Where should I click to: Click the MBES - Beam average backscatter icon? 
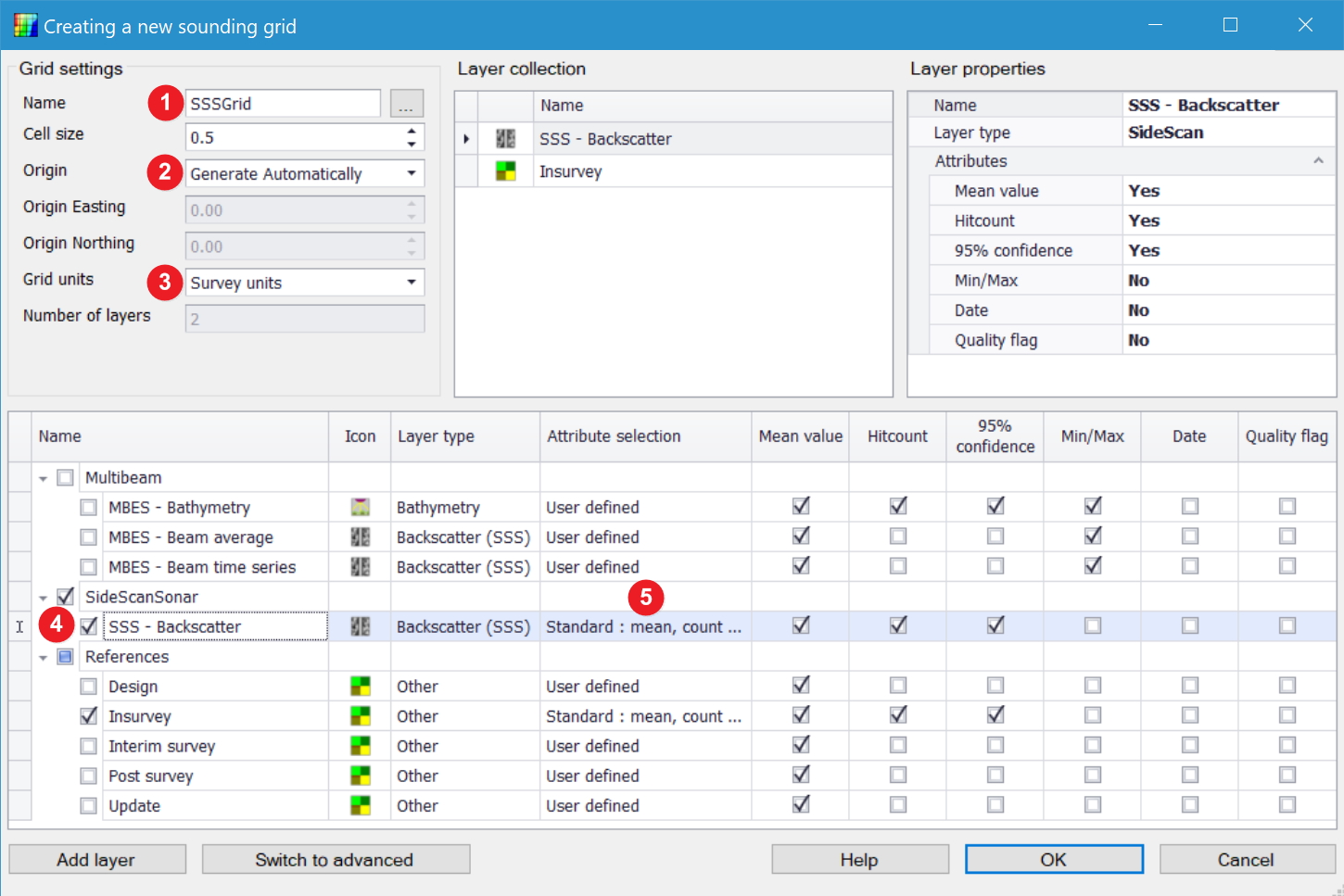coord(361,537)
